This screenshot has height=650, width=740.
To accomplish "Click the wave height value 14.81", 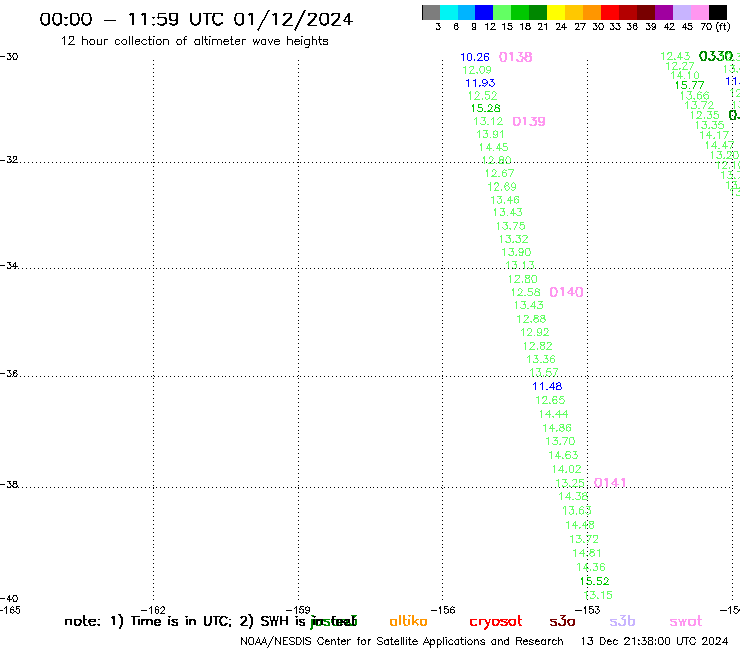I will (x=587, y=553).
